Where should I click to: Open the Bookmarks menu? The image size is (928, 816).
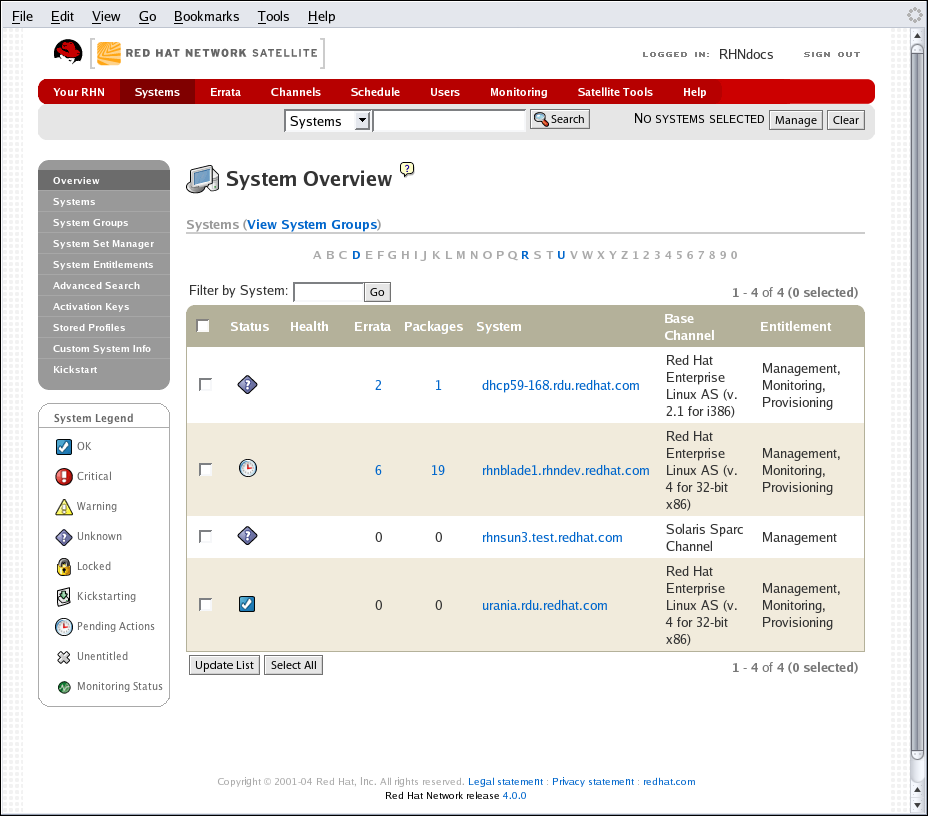pyautogui.click(x=207, y=16)
